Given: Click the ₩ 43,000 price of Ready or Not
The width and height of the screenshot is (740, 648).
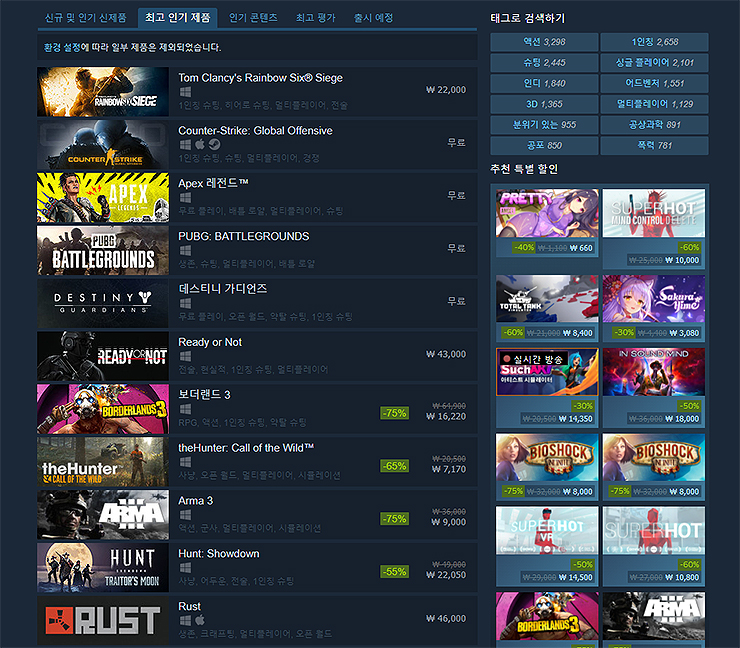Looking at the screenshot, I should pos(446,354).
